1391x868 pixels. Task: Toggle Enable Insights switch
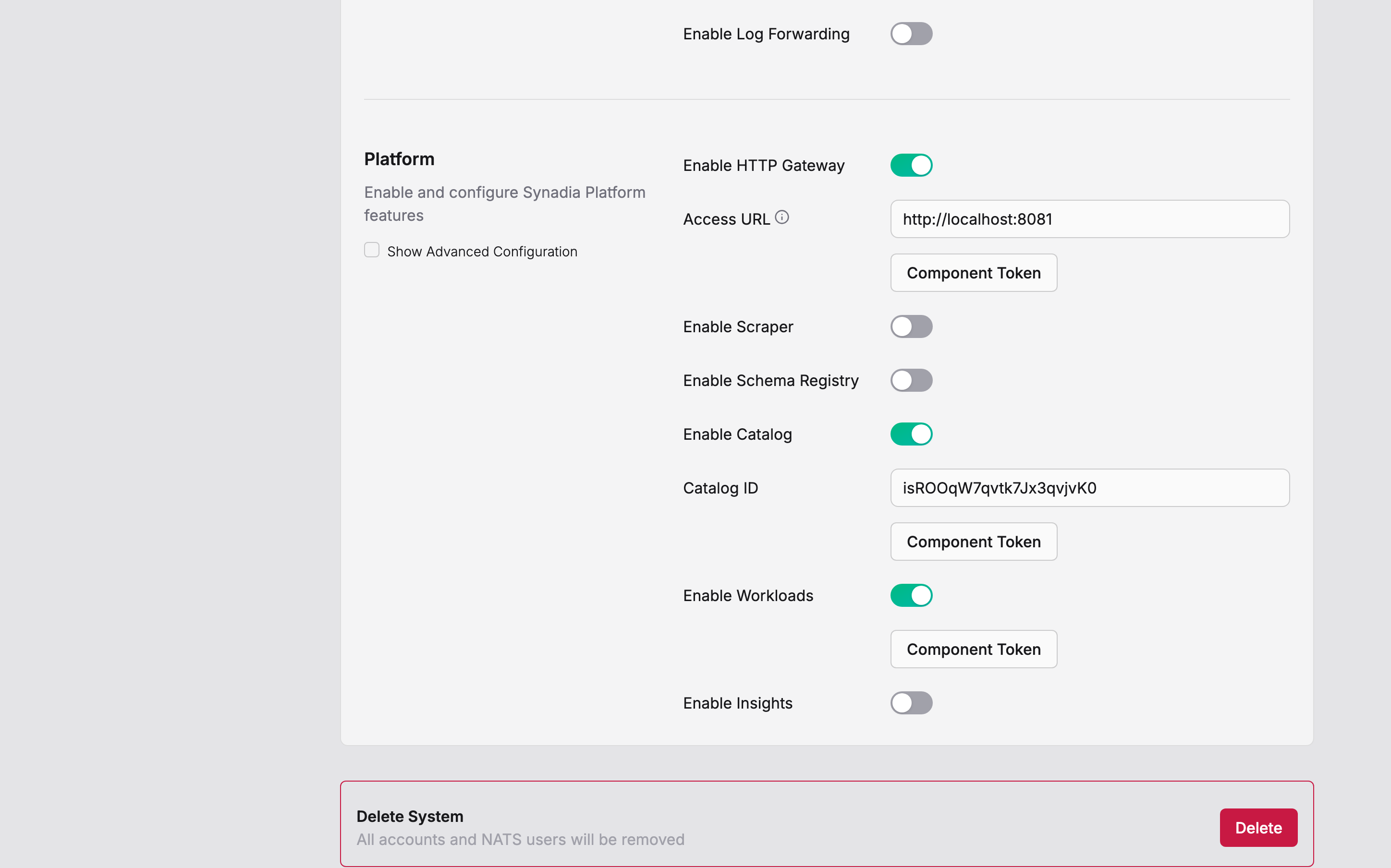tap(911, 703)
